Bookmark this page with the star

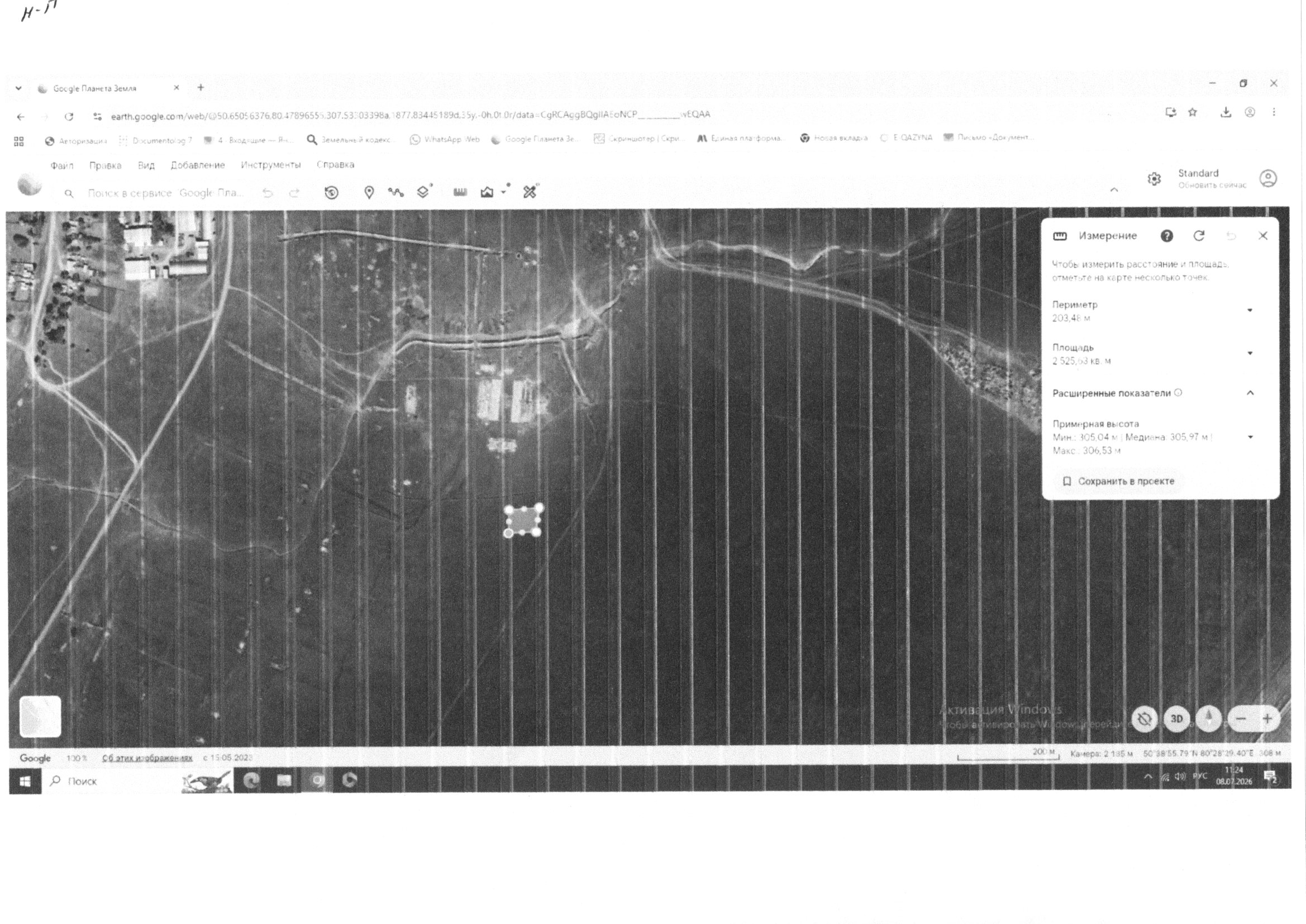[1193, 113]
